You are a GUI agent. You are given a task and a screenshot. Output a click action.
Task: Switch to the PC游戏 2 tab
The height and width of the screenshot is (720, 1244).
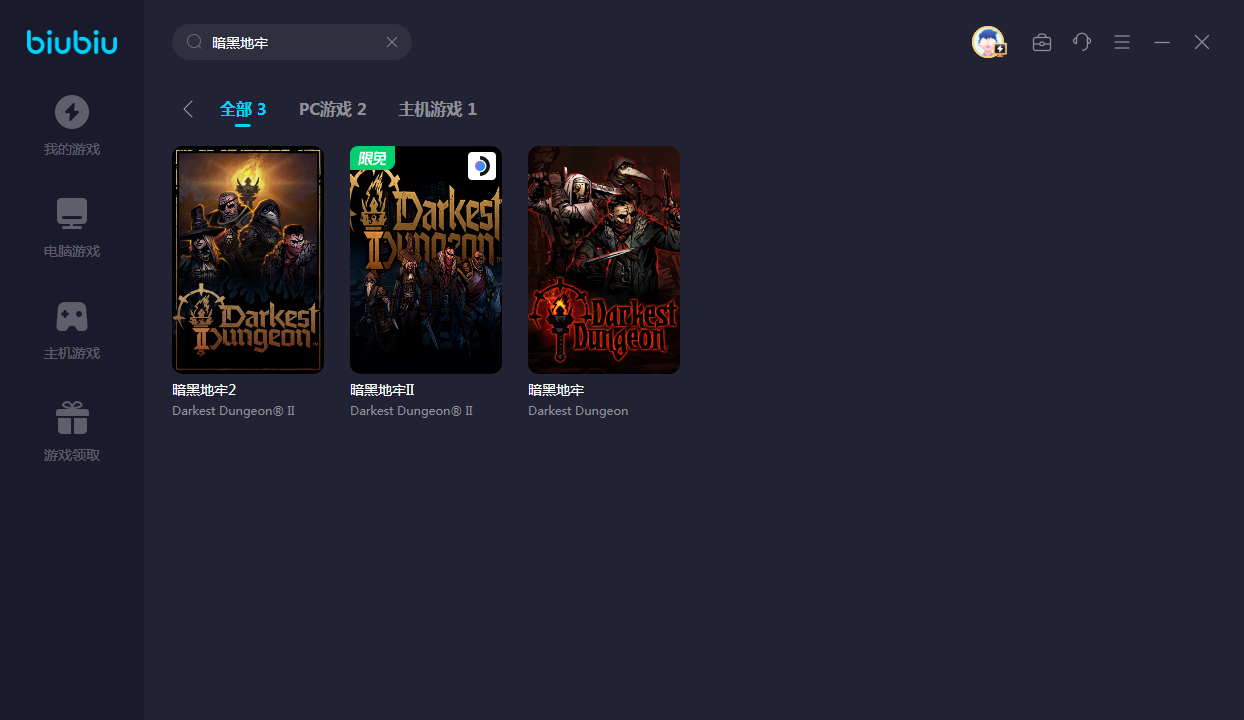333,109
